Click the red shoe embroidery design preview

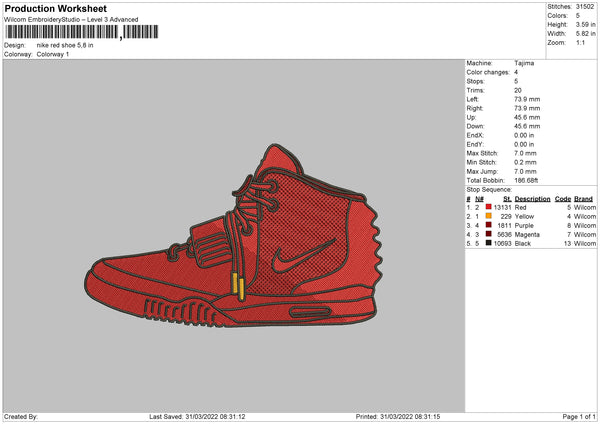pos(233,236)
